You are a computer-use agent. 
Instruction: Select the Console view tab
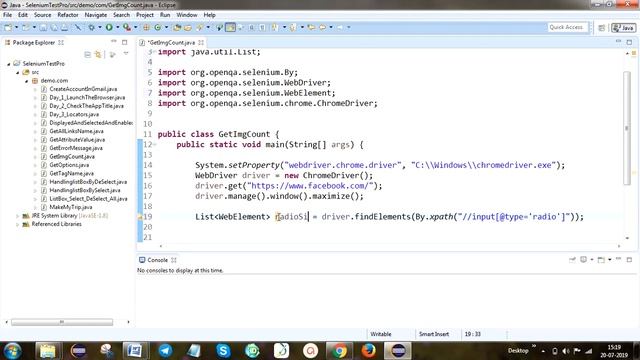coord(157,260)
